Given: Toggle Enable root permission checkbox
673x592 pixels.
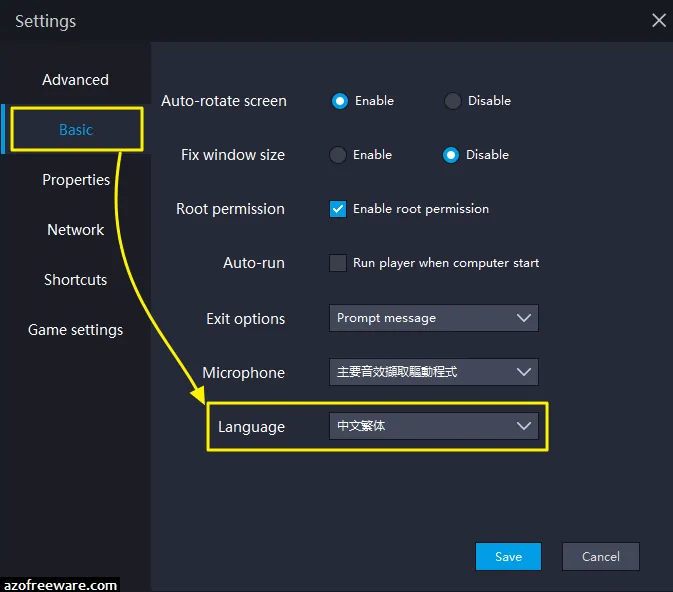Looking at the screenshot, I should tap(338, 209).
